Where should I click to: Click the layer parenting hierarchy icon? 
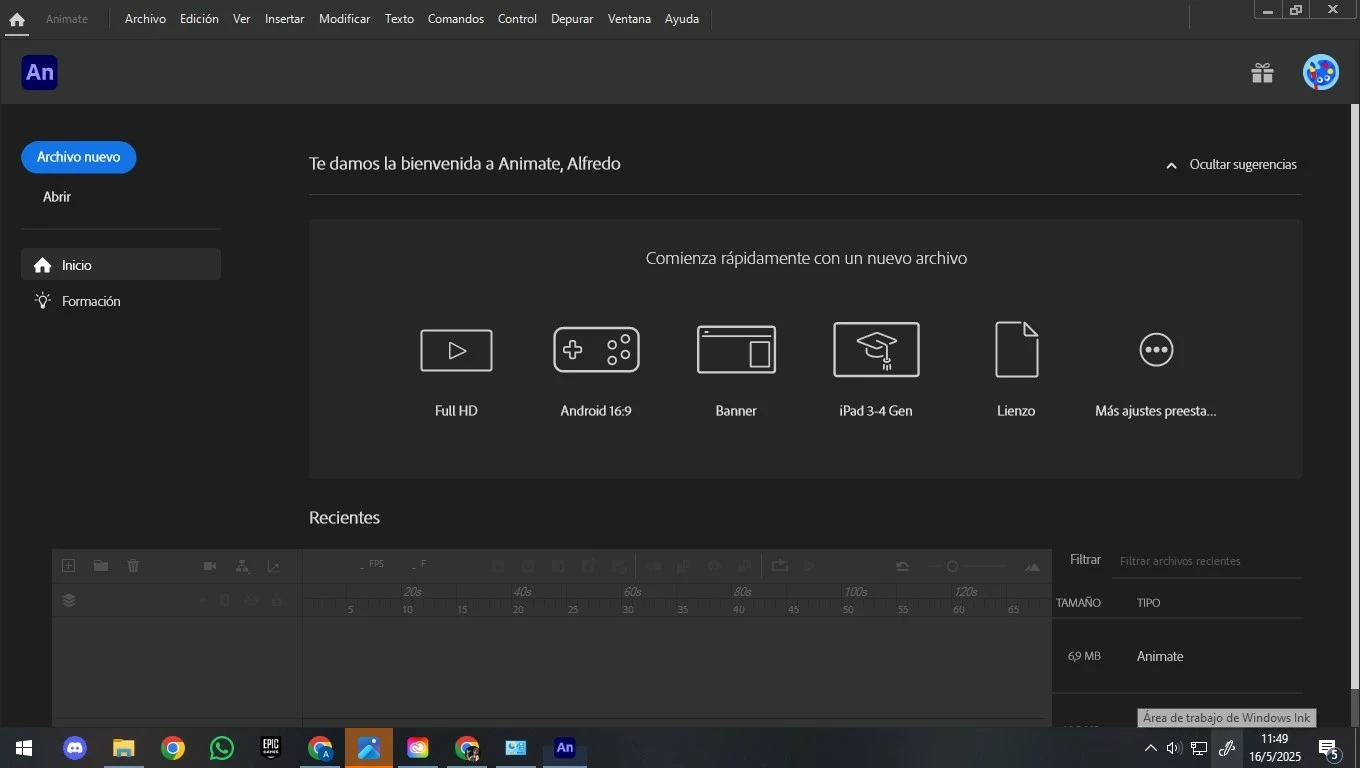point(242,566)
